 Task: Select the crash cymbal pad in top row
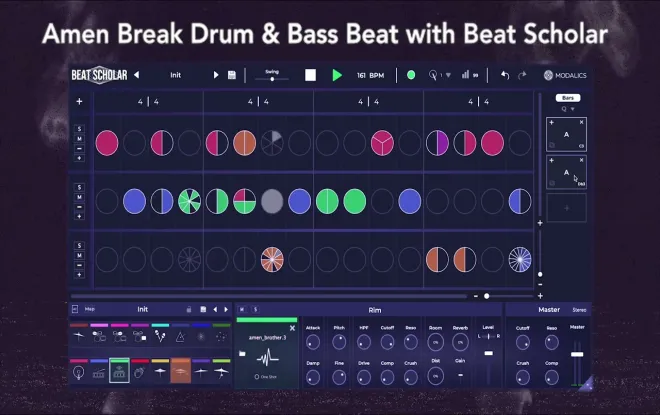[79, 336]
